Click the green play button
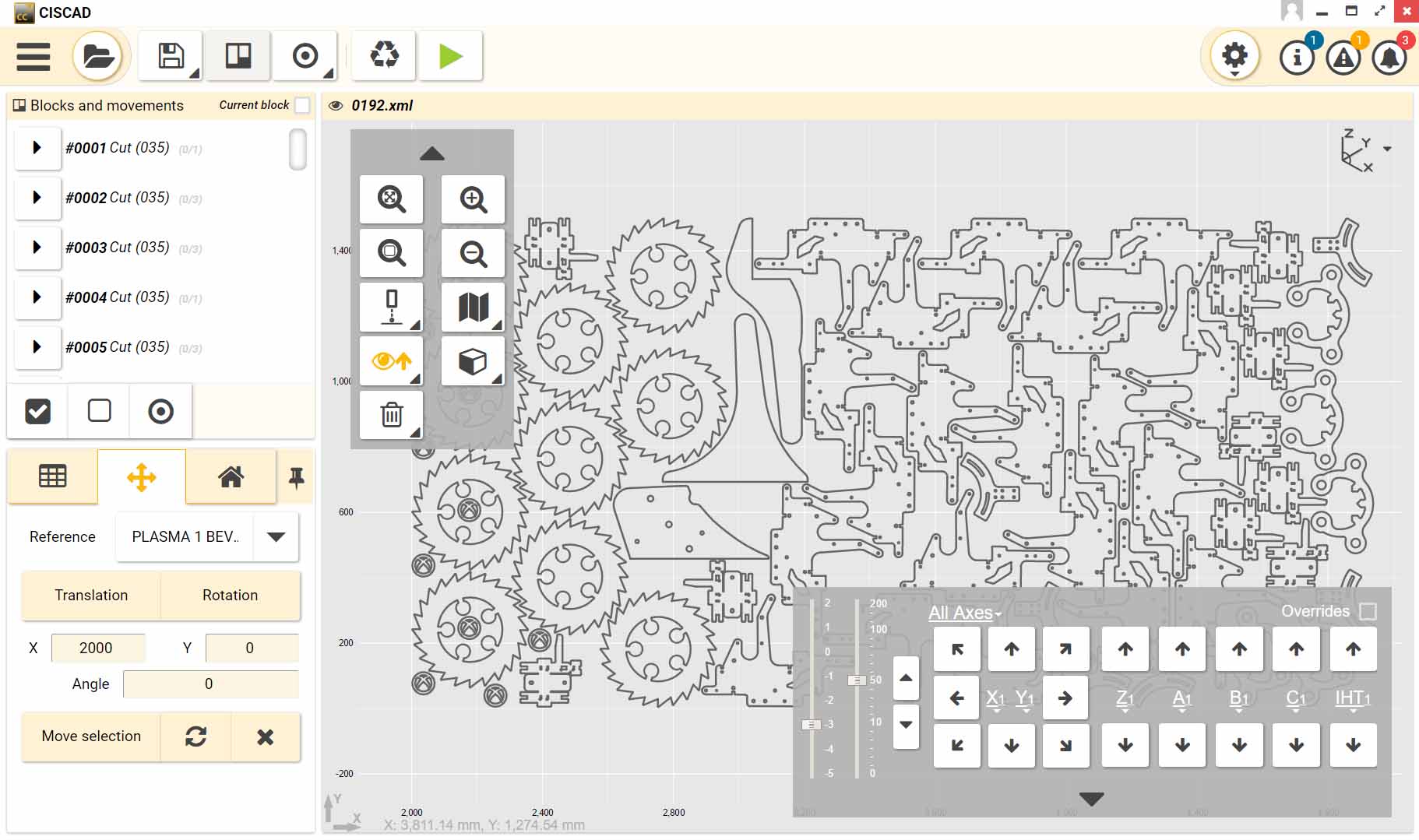This screenshot has height=840, width=1419. pyautogui.click(x=450, y=56)
